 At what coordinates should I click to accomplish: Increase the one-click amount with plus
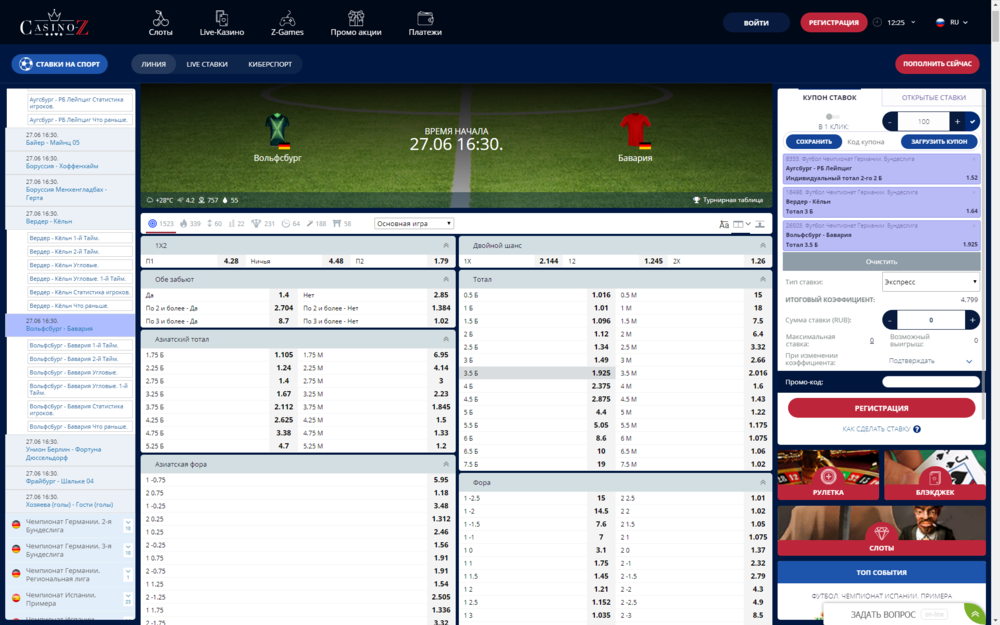(957, 121)
